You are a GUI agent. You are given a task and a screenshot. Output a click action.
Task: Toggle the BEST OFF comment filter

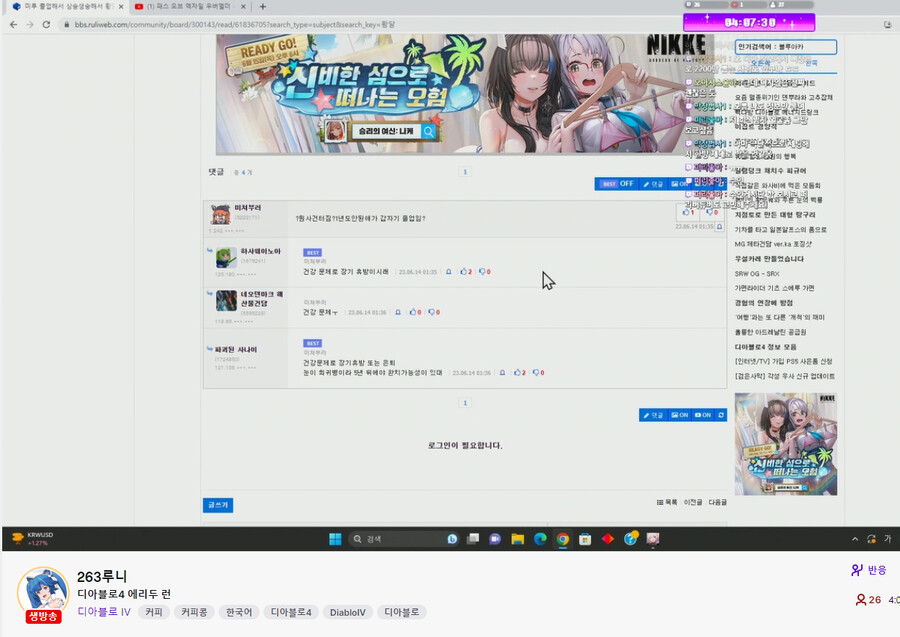[x=617, y=184]
